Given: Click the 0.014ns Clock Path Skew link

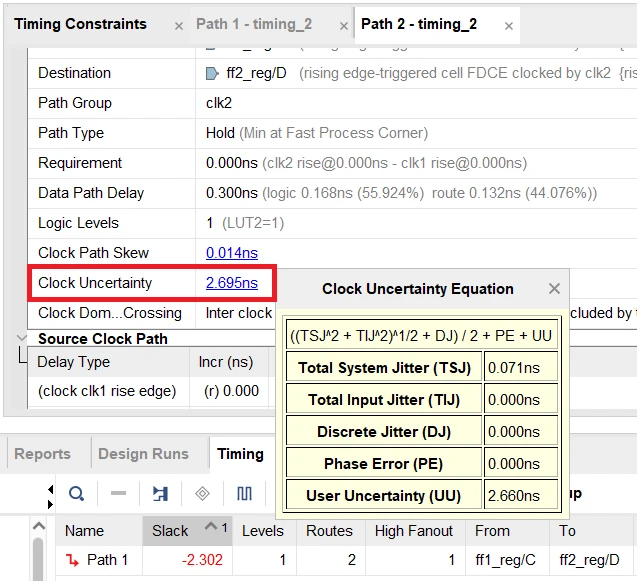Looking at the screenshot, I should [231, 253].
